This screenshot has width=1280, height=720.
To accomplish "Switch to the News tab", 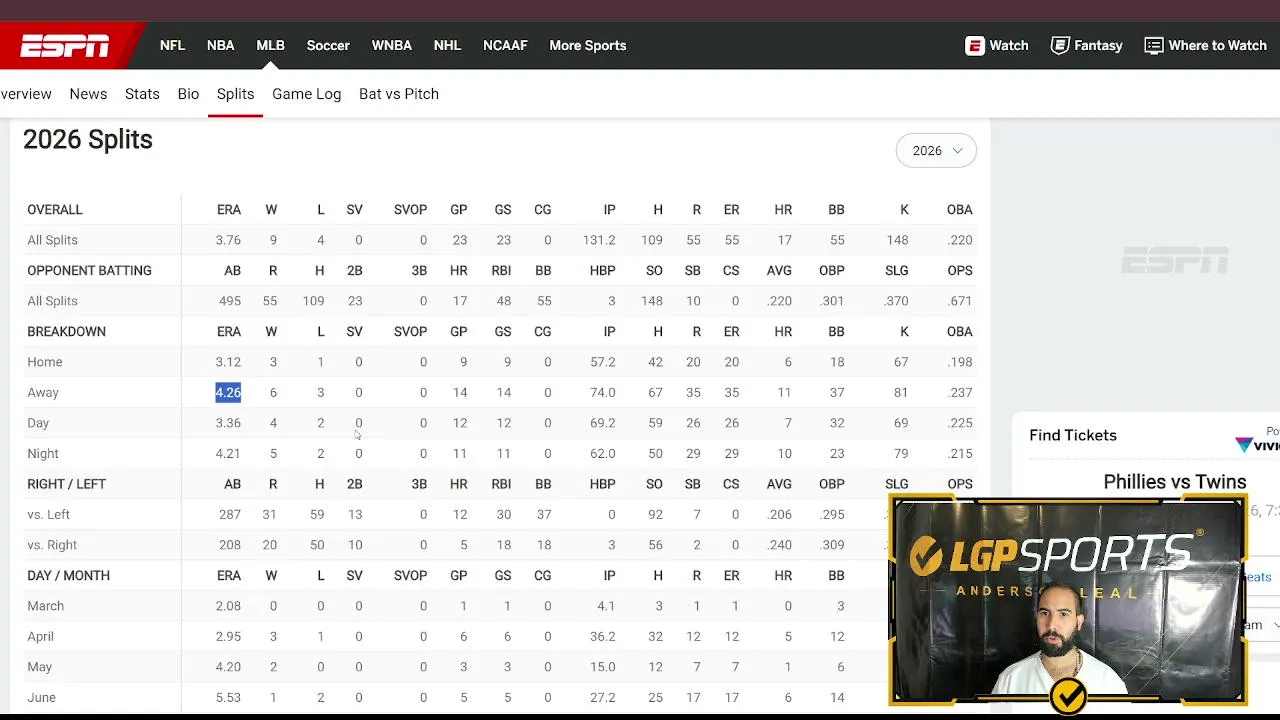I will 88,94.
